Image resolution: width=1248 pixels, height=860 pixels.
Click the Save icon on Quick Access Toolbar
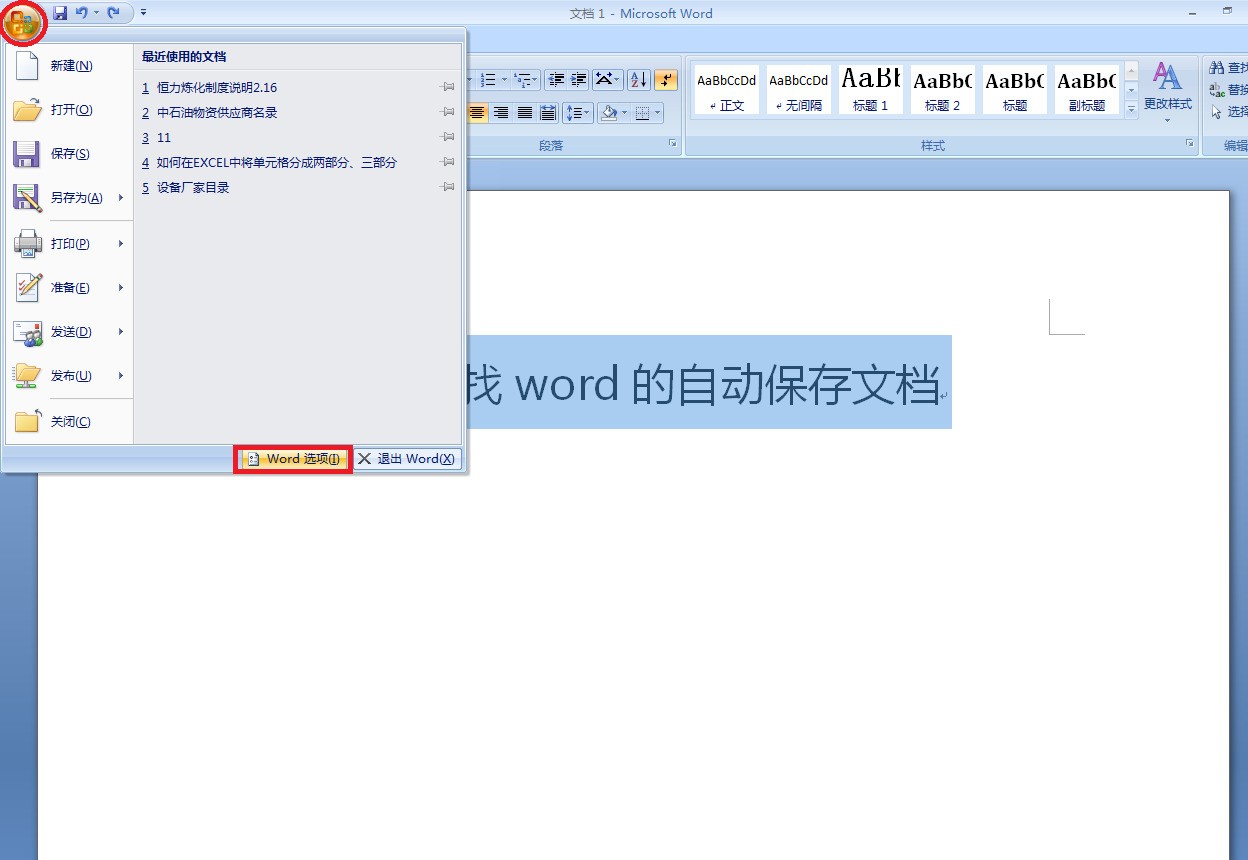point(62,12)
